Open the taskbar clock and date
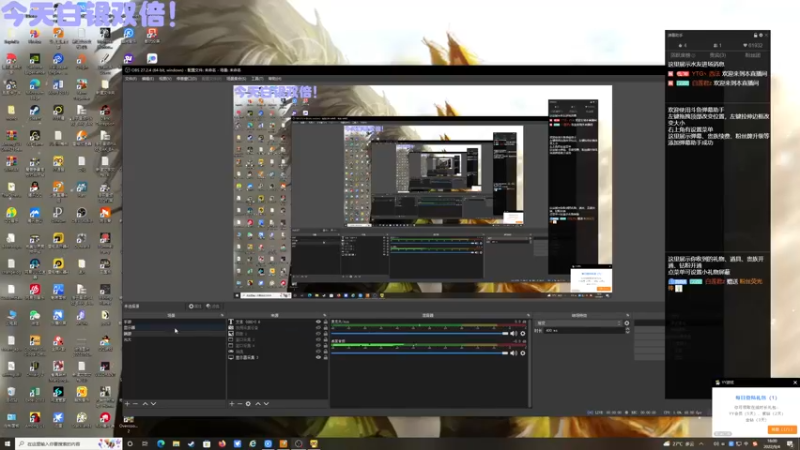This screenshot has width=800, height=450. 772,444
